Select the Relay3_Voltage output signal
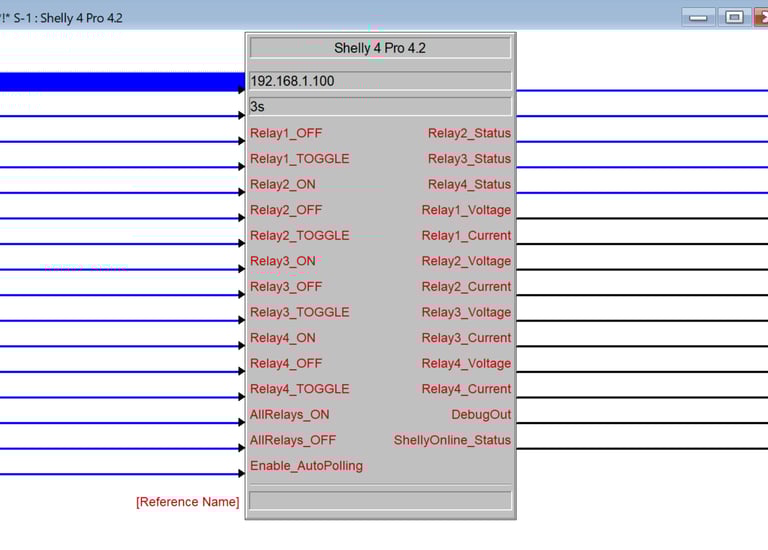The height and width of the screenshot is (550, 768). coord(466,312)
